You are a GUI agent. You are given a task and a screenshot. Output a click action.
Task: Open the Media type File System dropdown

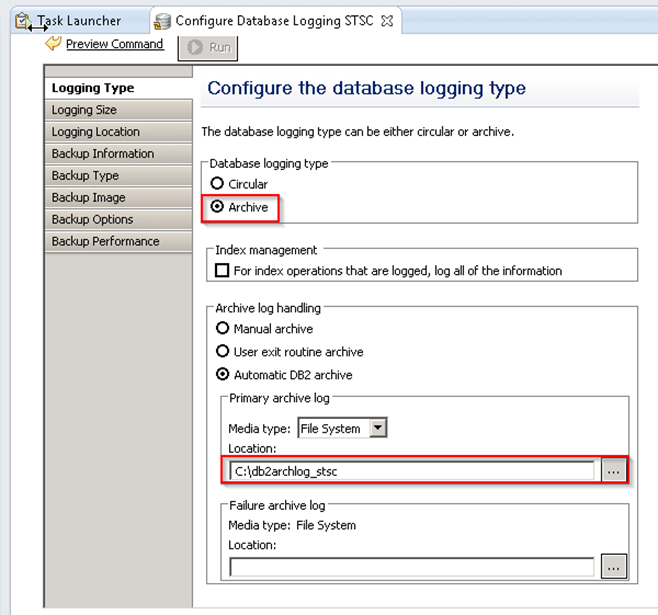pos(377,428)
